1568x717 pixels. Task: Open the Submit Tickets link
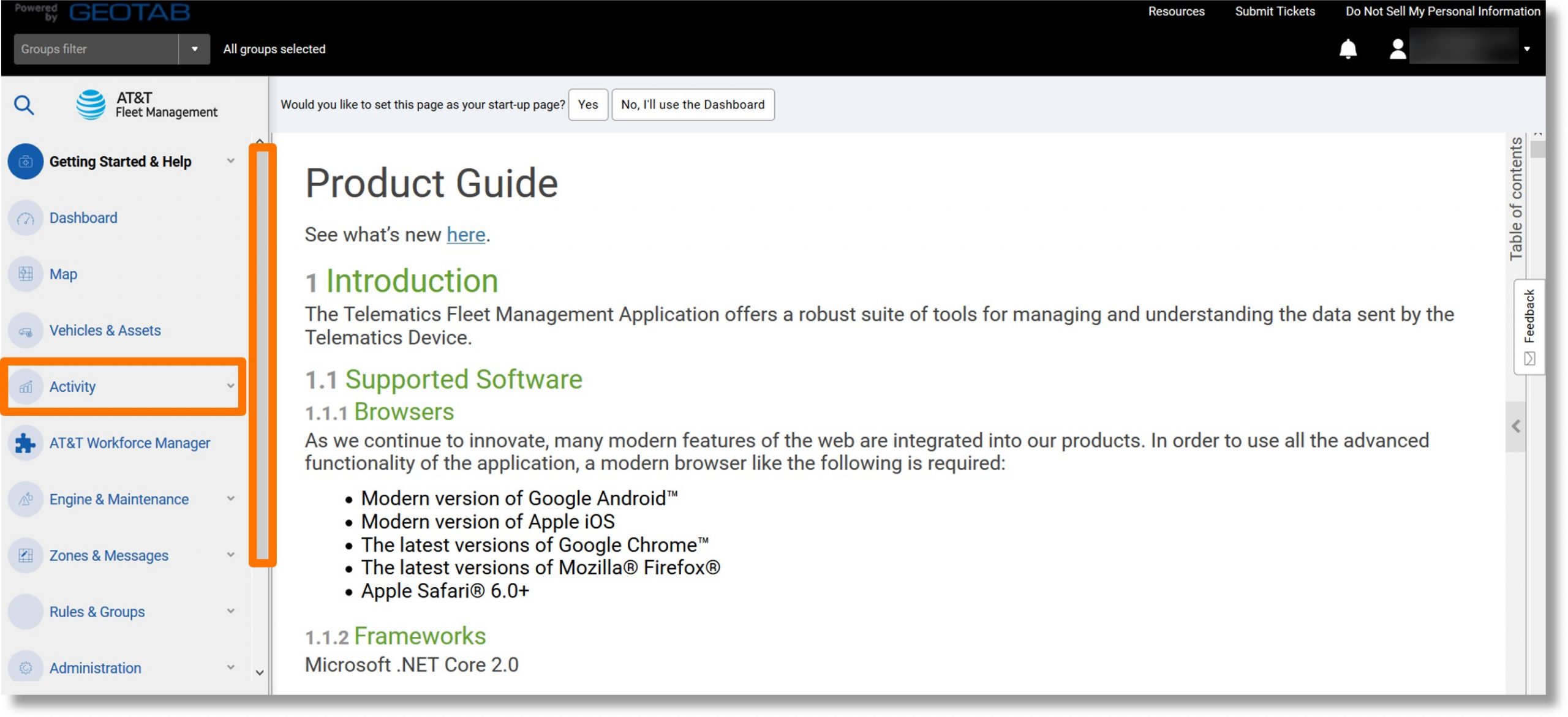point(1275,11)
